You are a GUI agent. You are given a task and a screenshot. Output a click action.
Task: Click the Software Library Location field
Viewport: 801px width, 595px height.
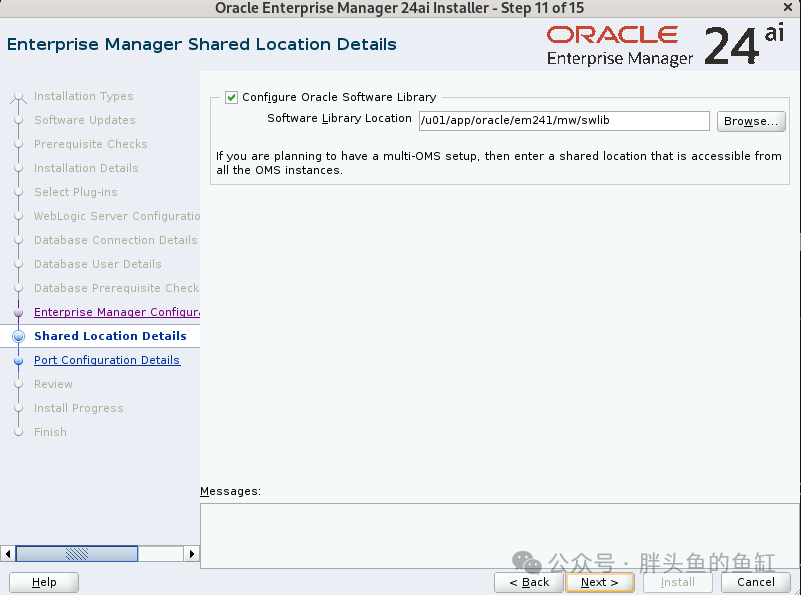point(564,121)
